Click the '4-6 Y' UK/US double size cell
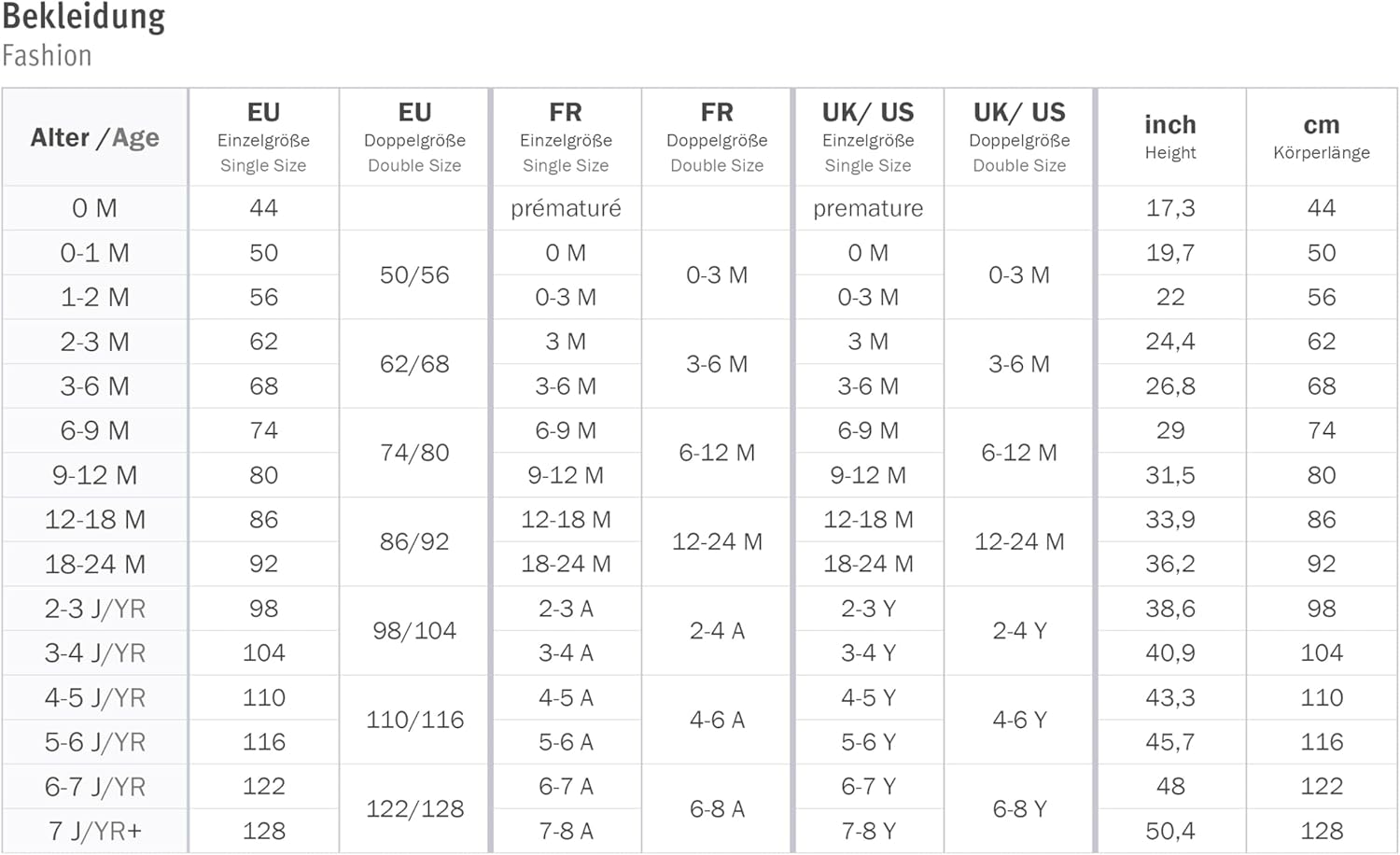The height and width of the screenshot is (855, 1400). (1019, 720)
